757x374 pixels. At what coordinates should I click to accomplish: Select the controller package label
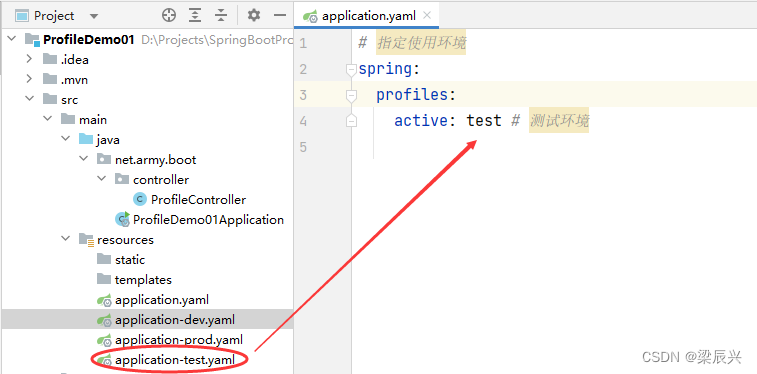(x=161, y=180)
